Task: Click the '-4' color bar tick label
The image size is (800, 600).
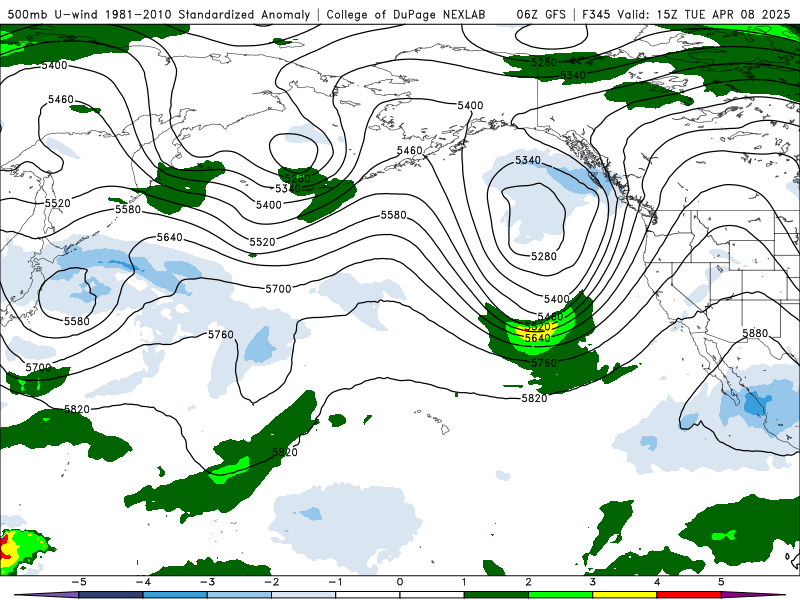Action: [143, 582]
